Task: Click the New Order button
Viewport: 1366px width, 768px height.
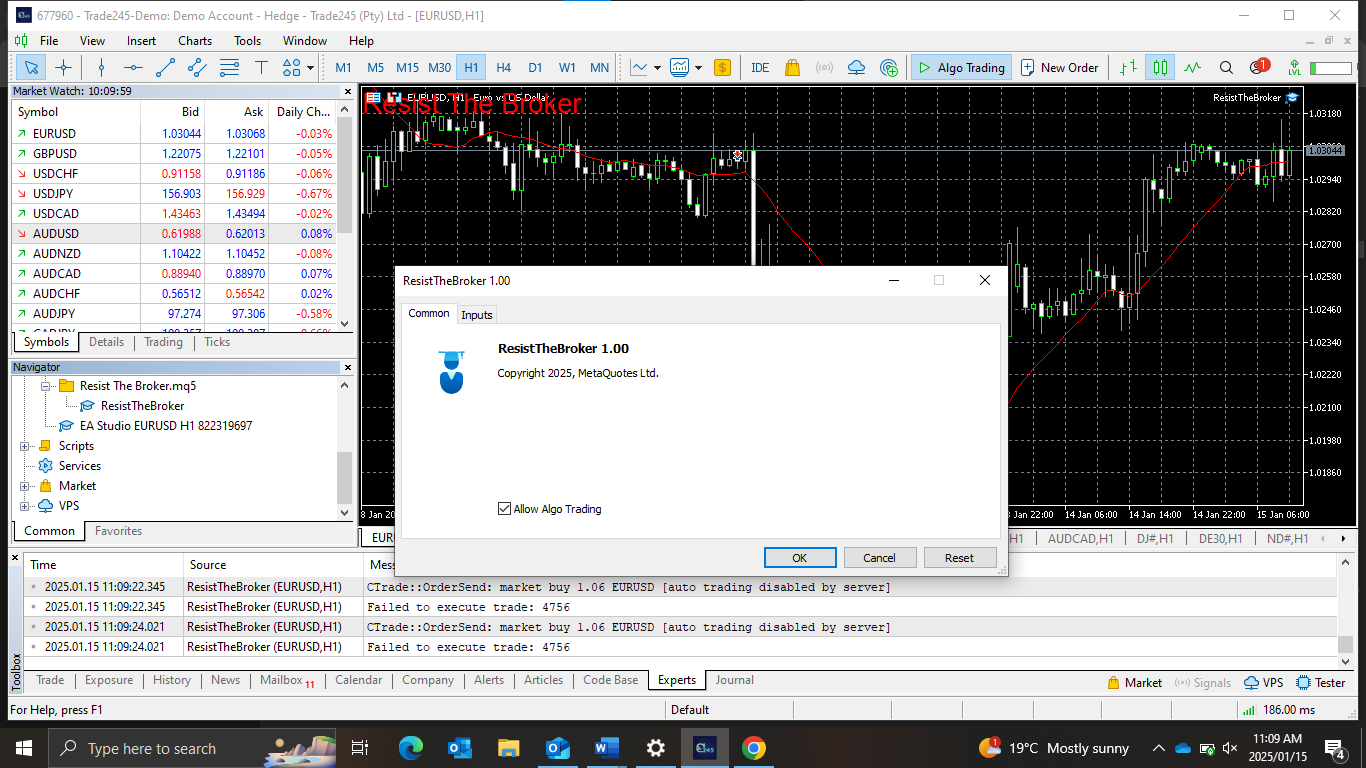Action: coord(1060,68)
